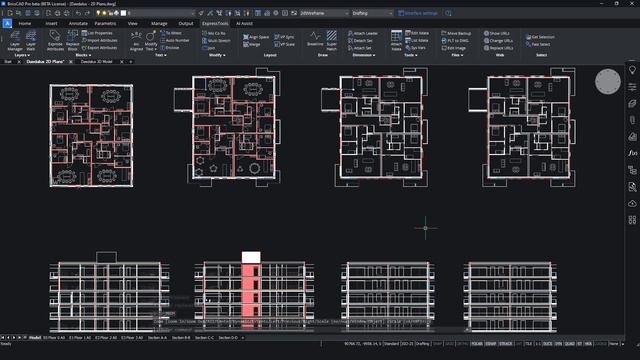Click the PLT to DWG tool
This screenshot has height=360, width=640.
(455, 41)
